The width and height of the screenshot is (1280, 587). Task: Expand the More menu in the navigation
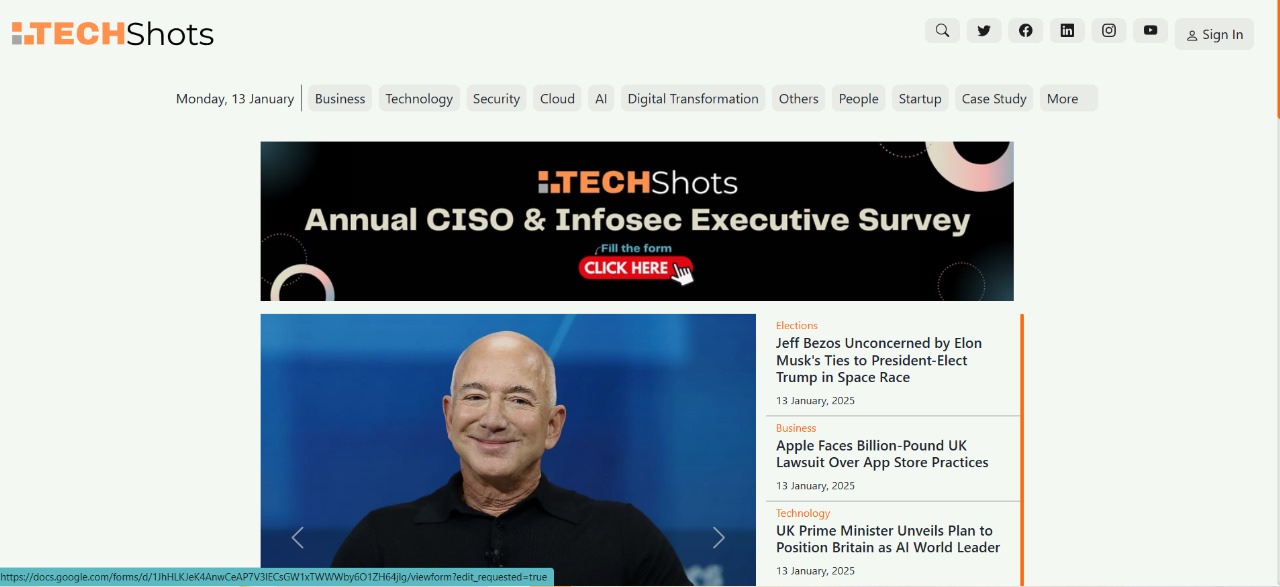click(x=1069, y=98)
